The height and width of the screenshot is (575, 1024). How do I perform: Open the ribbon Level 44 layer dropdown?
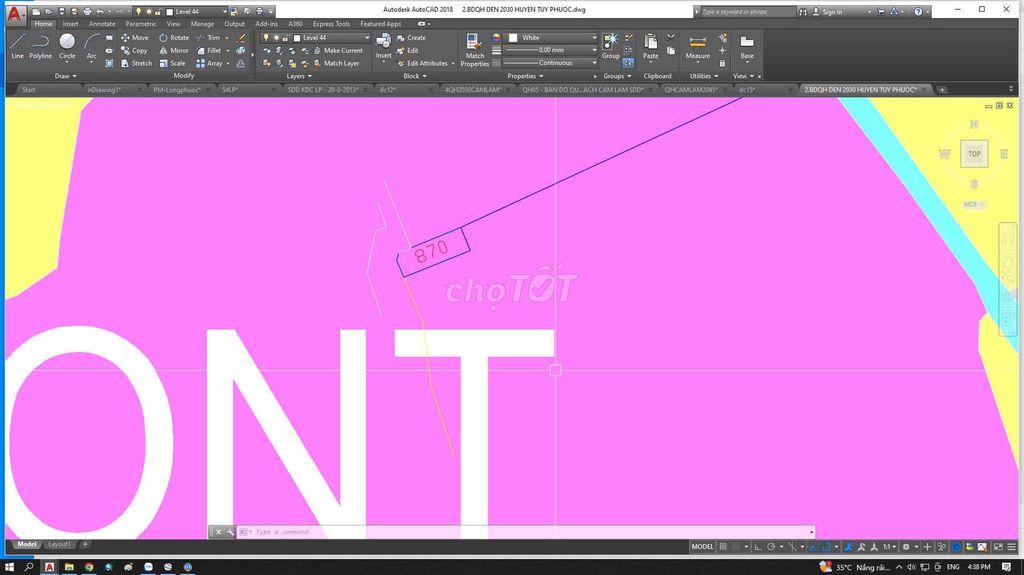(x=315, y=38)
